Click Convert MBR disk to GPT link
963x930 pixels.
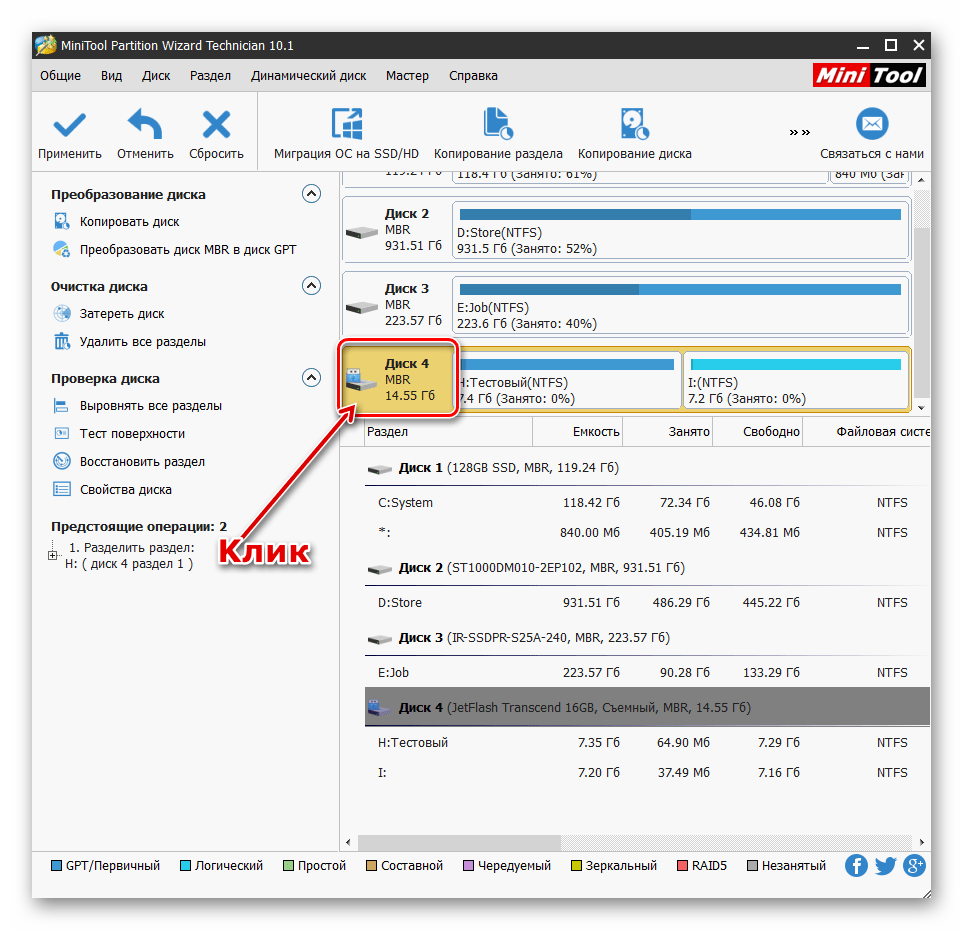[x=188, y=250]
